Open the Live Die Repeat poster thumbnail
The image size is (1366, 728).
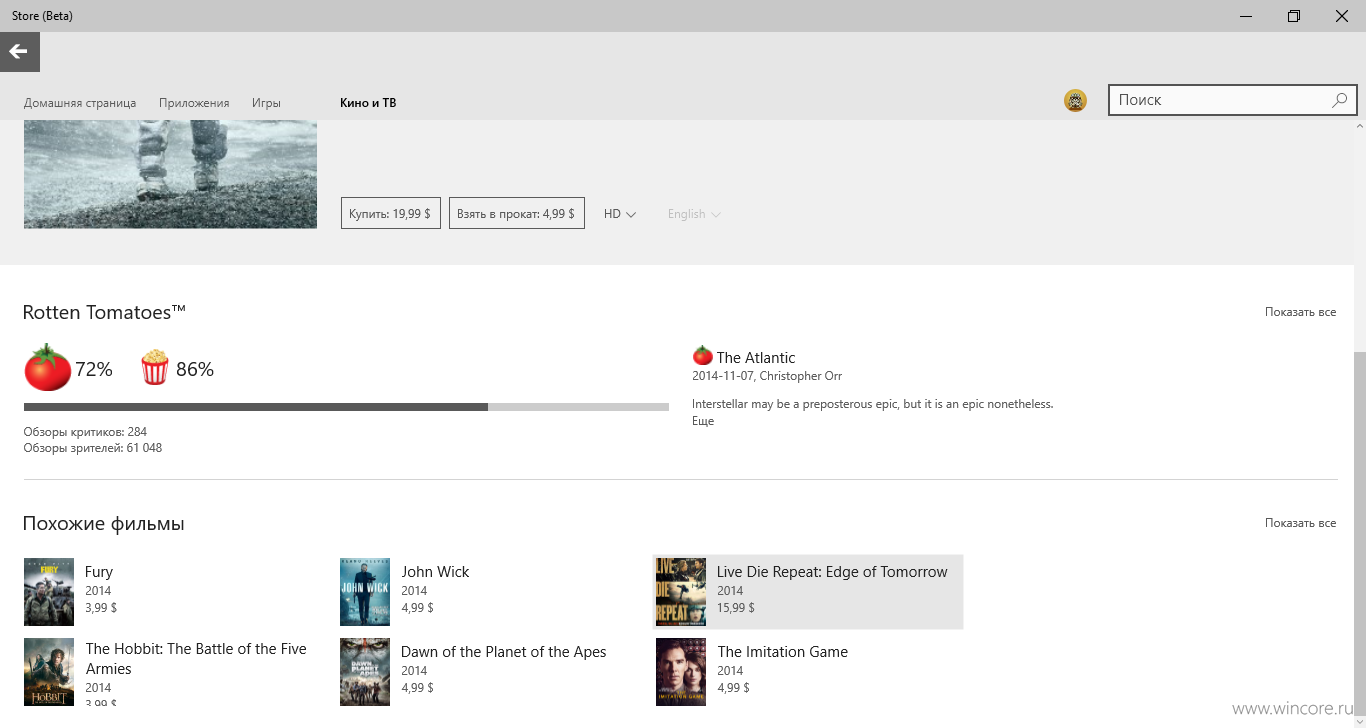coord(681,592)
